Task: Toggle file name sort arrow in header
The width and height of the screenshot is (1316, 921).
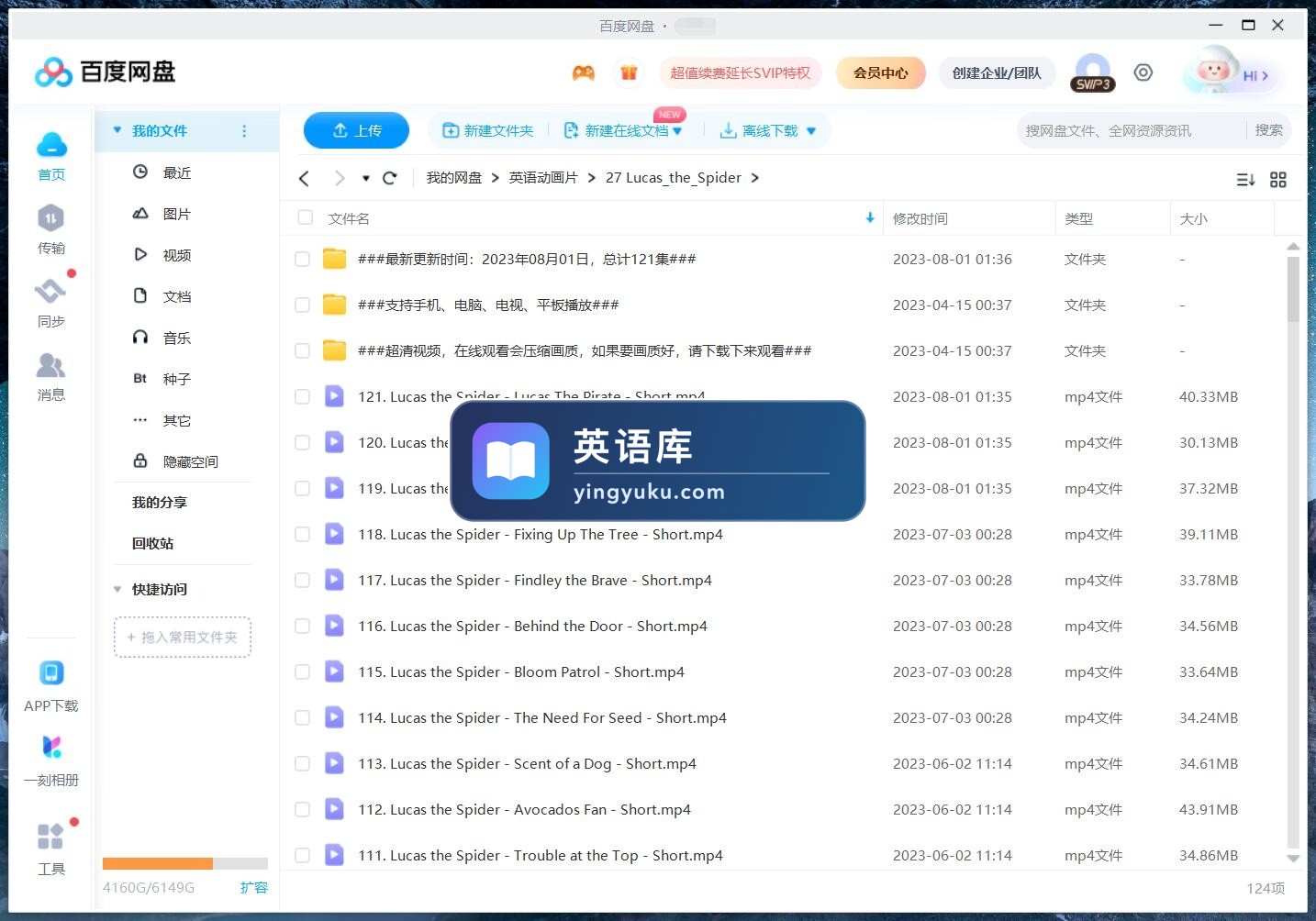Action: pyautogui.click(x=870, y=217)
